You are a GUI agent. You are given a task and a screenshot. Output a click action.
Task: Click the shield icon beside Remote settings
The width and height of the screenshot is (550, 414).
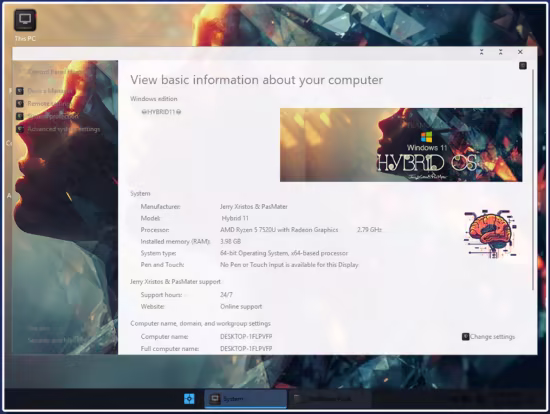[x=20, y=104]
